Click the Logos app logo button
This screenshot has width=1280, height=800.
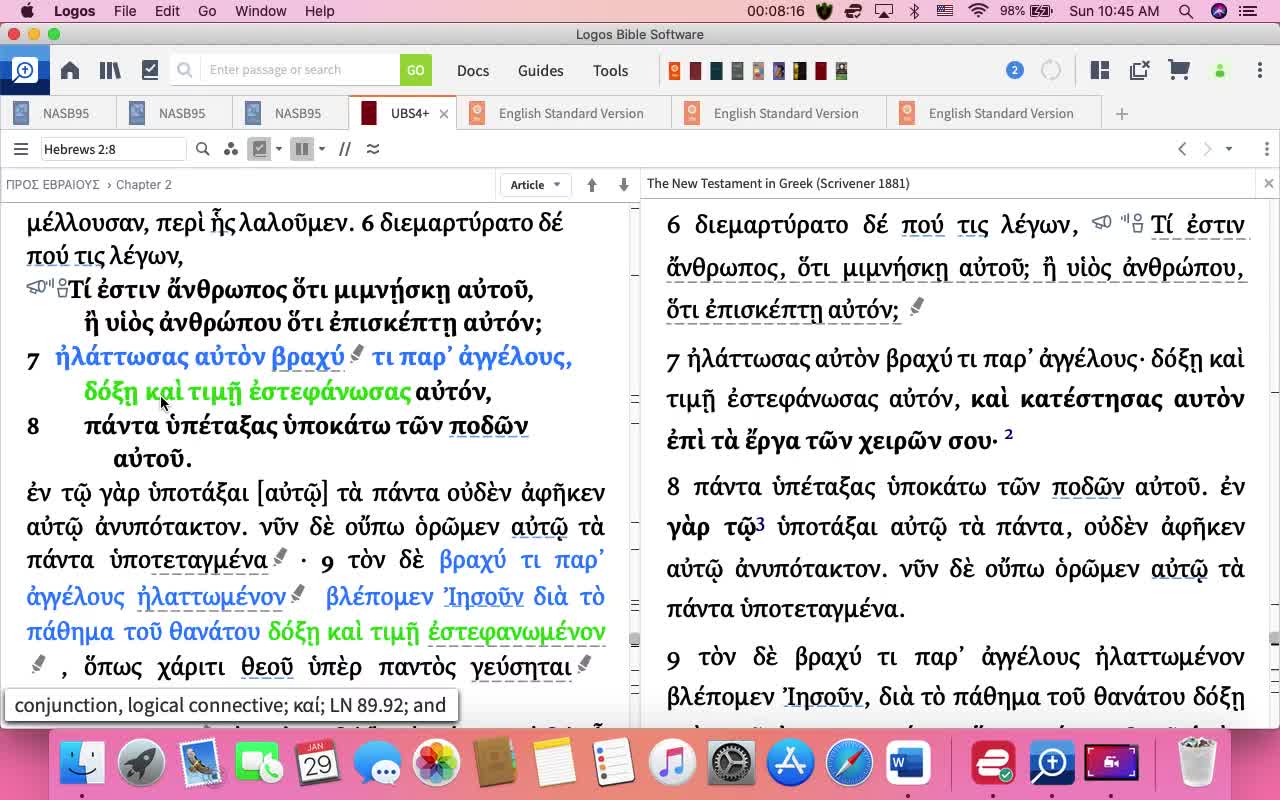(x=24, y=70)
